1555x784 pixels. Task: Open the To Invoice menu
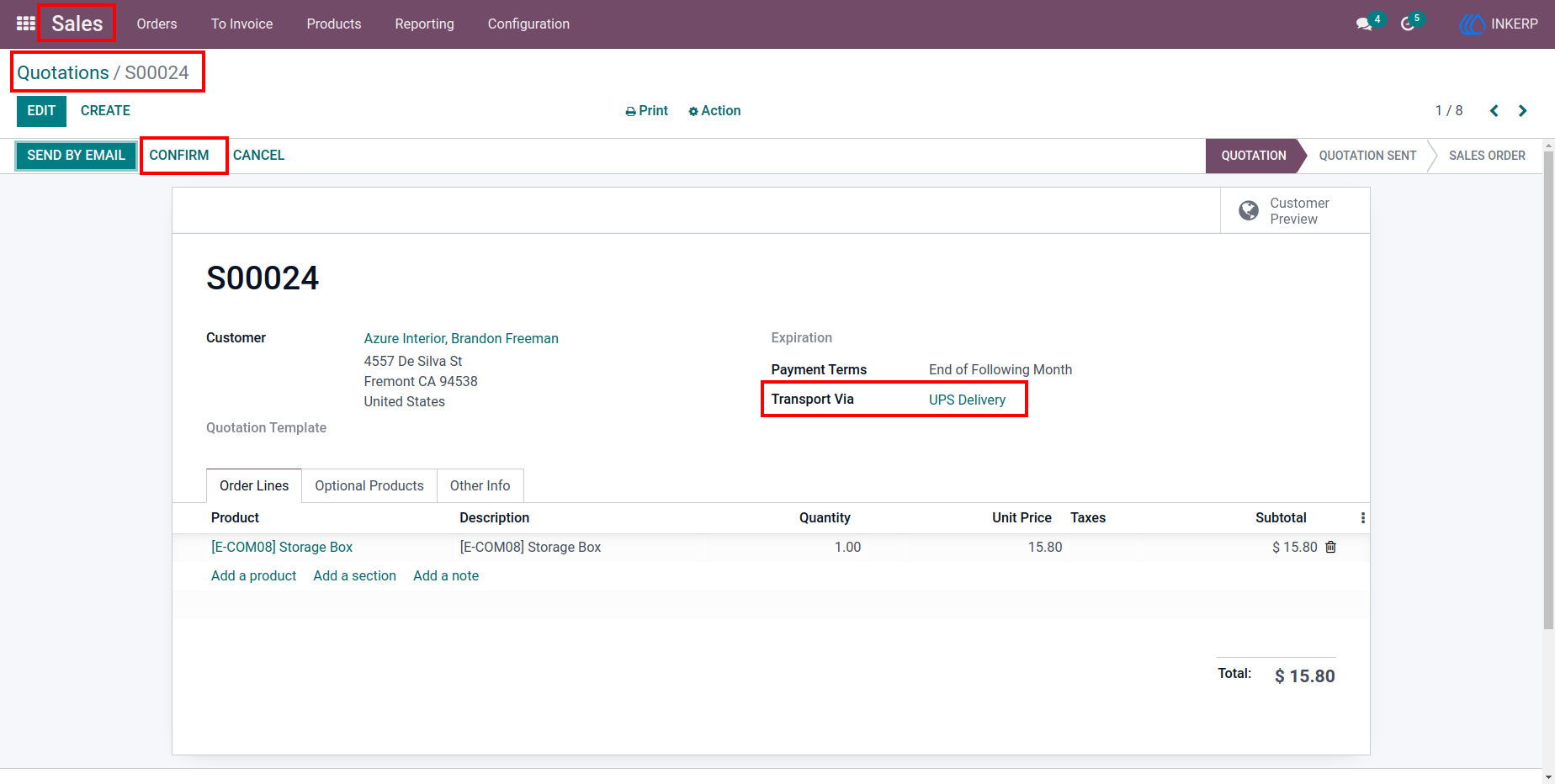tap(241, 24)
